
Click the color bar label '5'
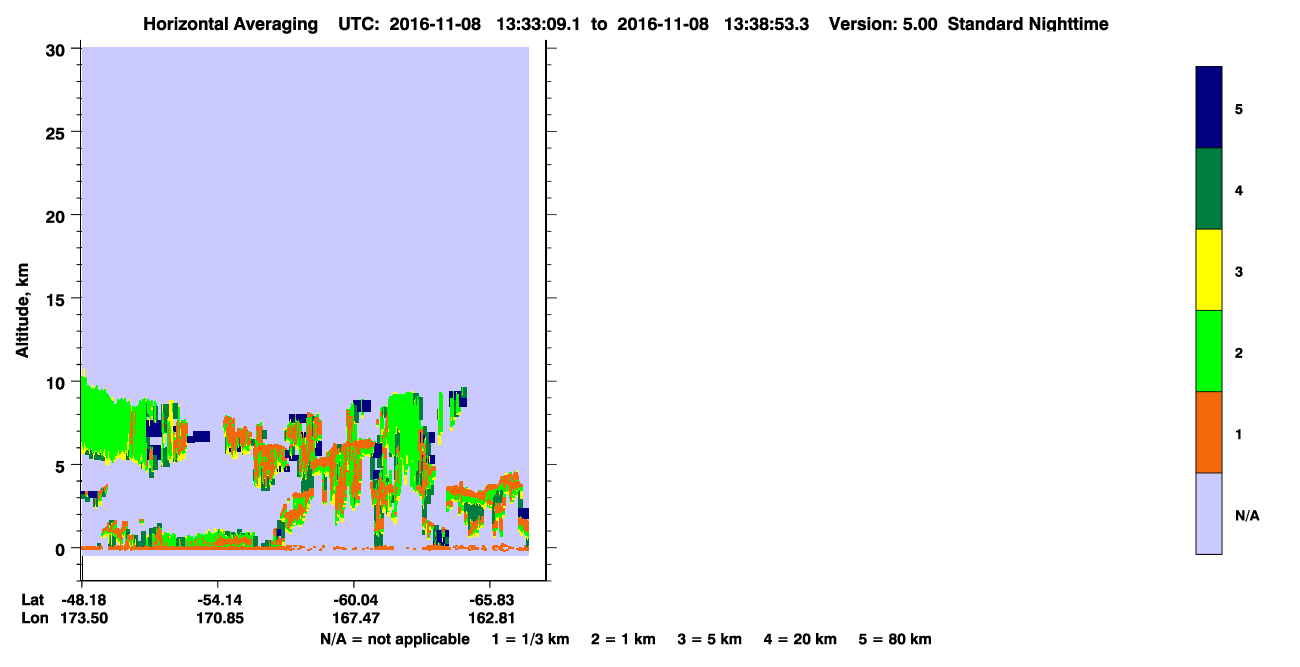[x=1239, y=109]
